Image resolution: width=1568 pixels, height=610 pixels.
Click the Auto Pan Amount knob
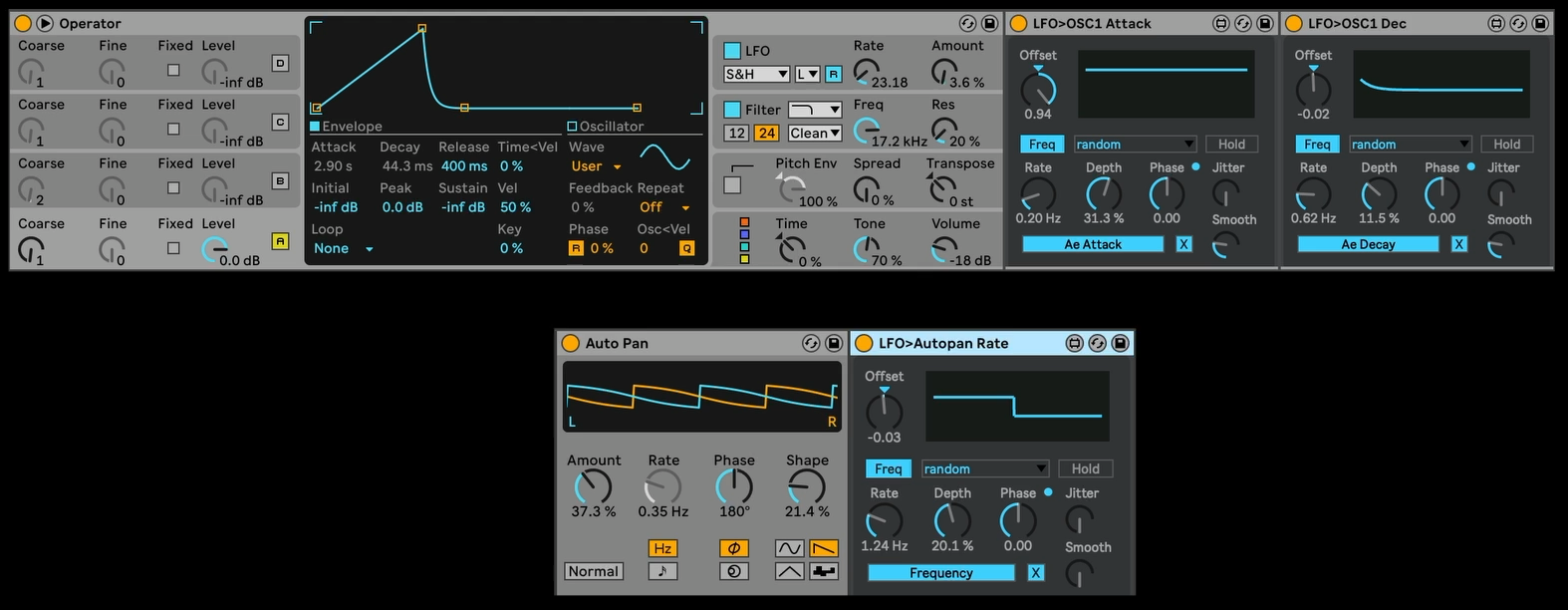[x=594, y=486]
